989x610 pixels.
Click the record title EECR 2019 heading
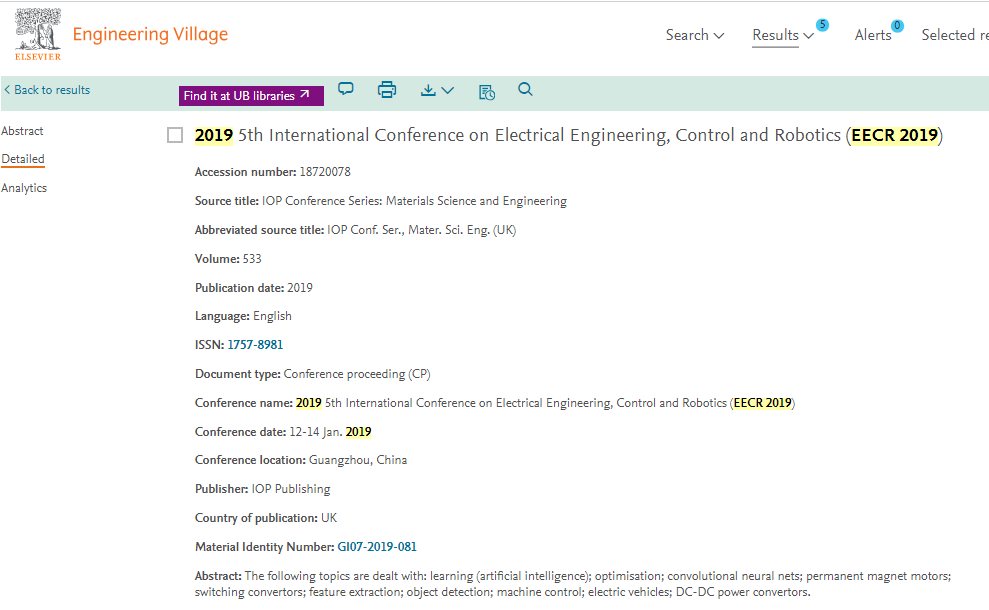click(x=568, y=136)
